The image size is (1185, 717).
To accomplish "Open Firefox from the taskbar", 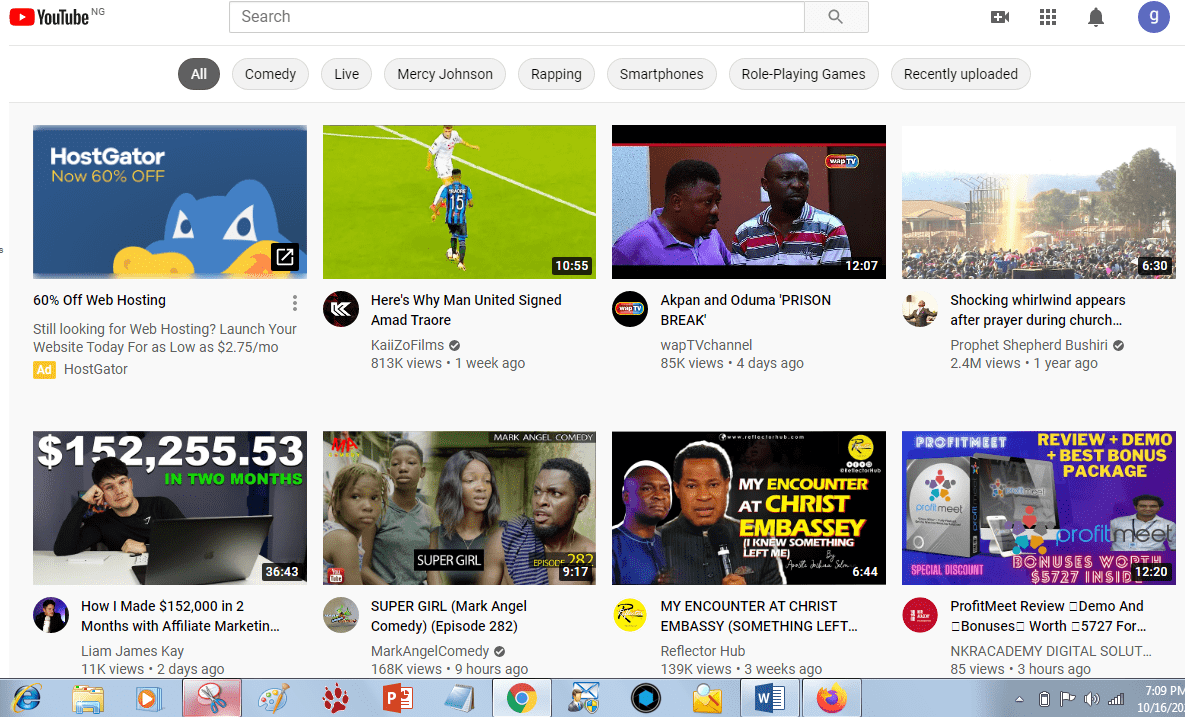I will click(x=831, y=698).
